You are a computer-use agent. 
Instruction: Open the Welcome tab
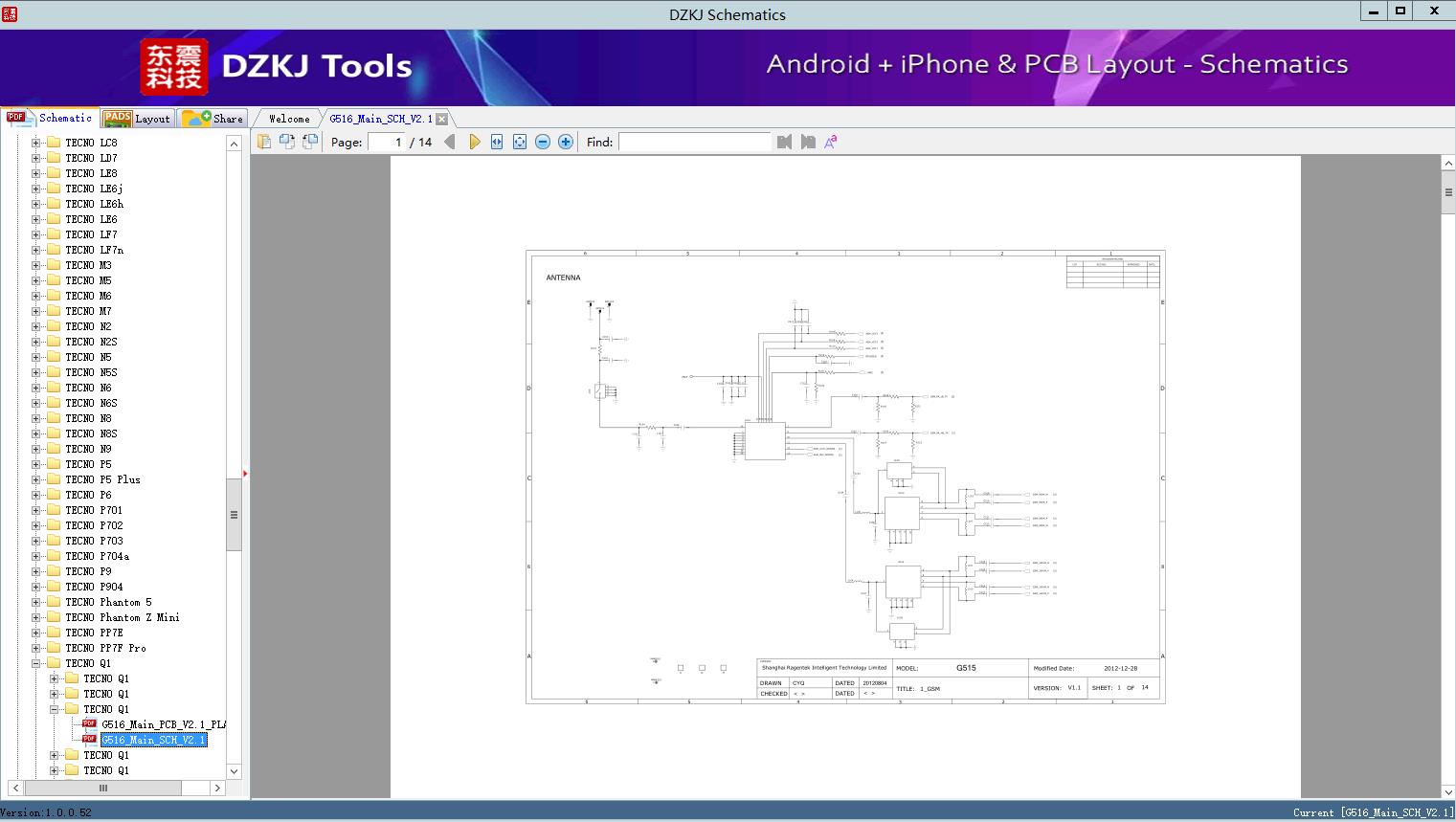coord(288,119)
